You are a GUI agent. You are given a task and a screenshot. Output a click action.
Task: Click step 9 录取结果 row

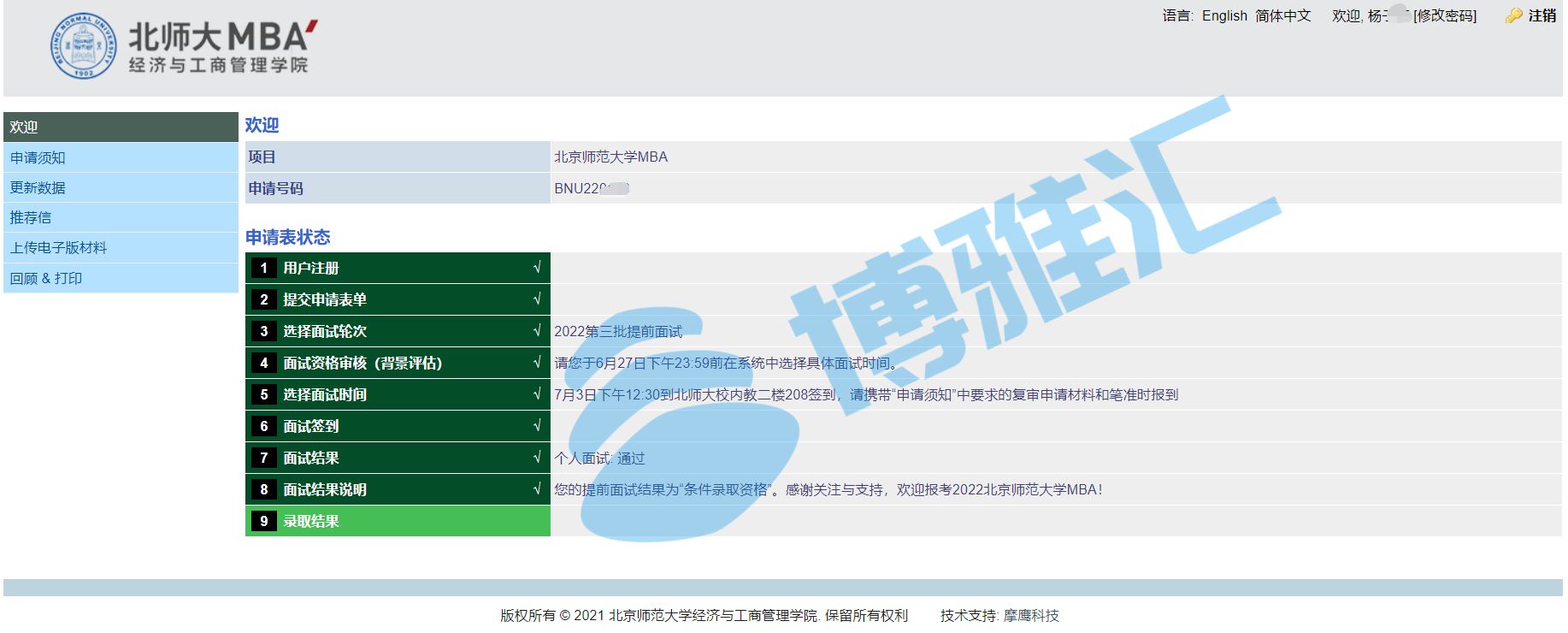398,521
